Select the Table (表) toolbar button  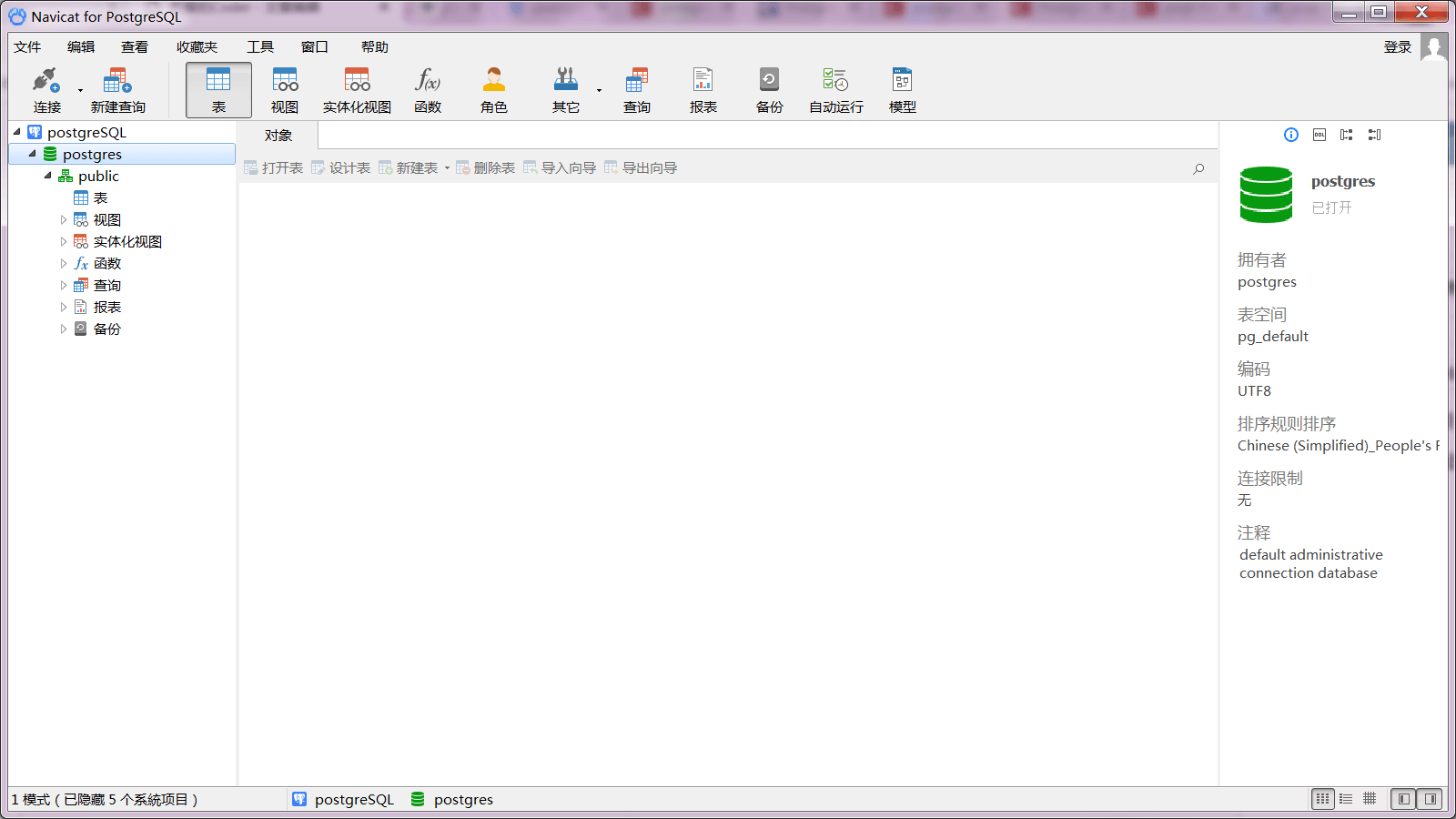pyautogui.click(x=218, y=90)
